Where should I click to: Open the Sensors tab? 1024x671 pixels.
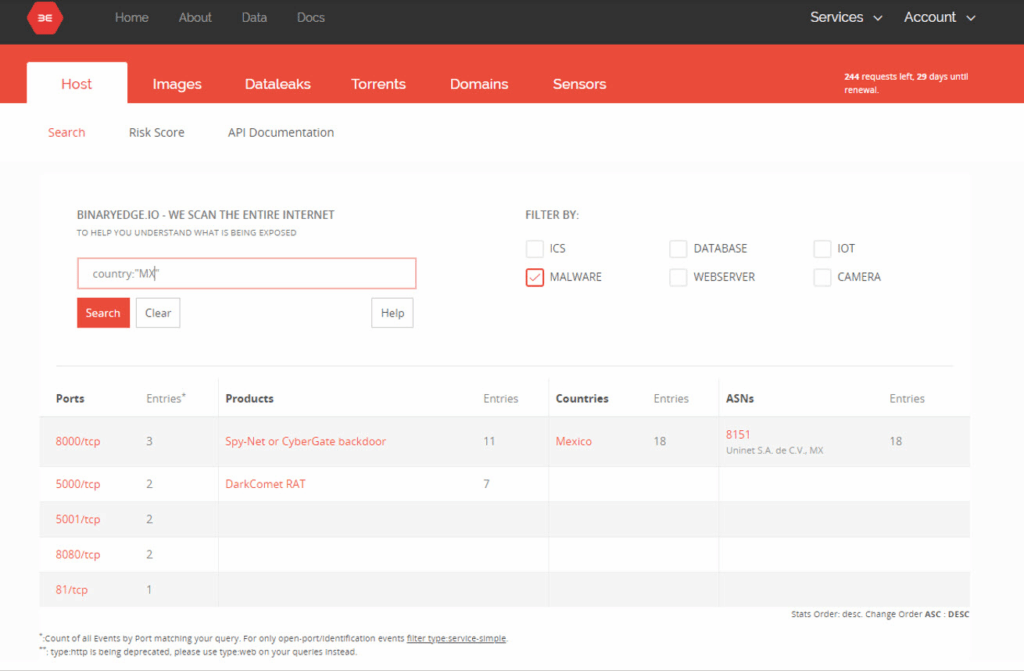(x=579, y=84)
